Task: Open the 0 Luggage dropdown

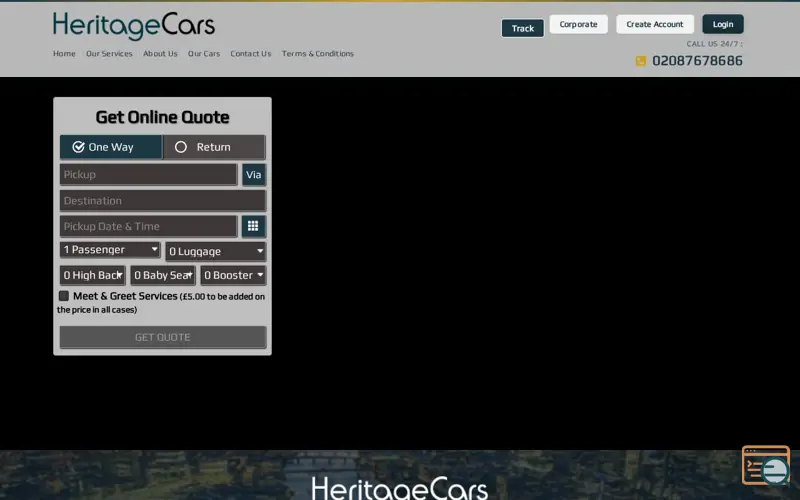Action: [215, 251]
